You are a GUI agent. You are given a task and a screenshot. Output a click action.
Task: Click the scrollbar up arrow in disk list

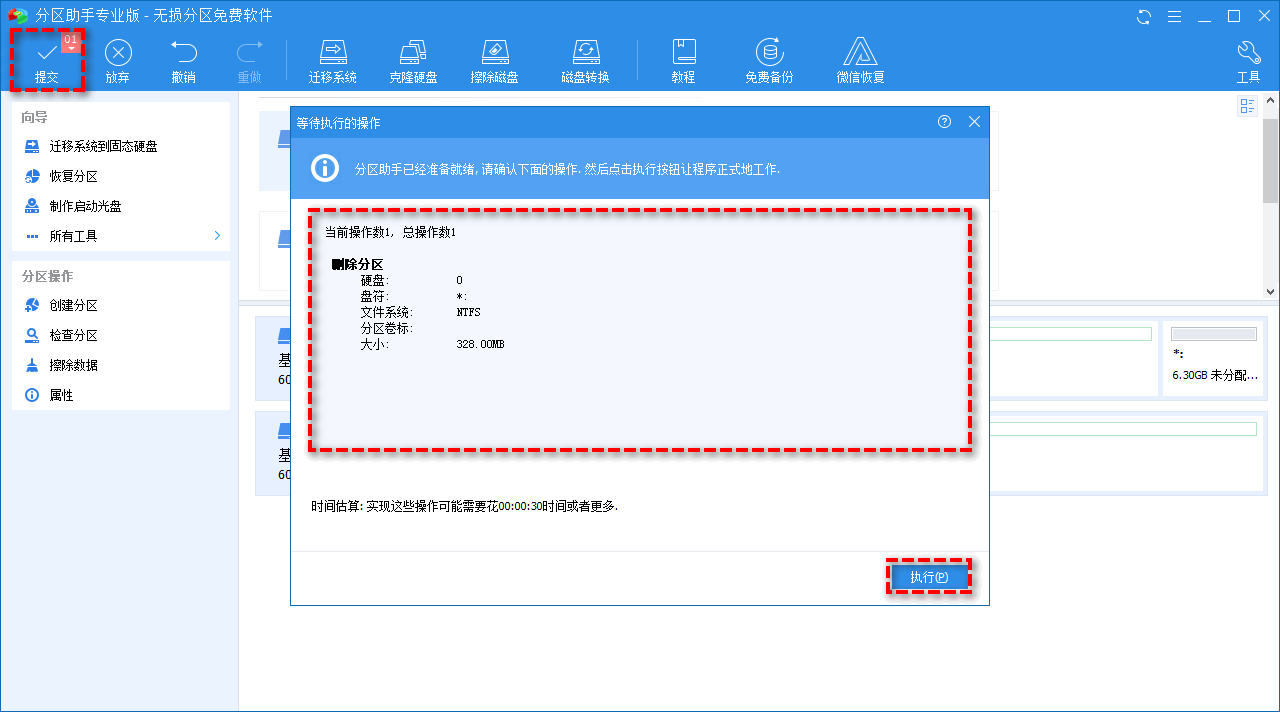point(1271,102)
